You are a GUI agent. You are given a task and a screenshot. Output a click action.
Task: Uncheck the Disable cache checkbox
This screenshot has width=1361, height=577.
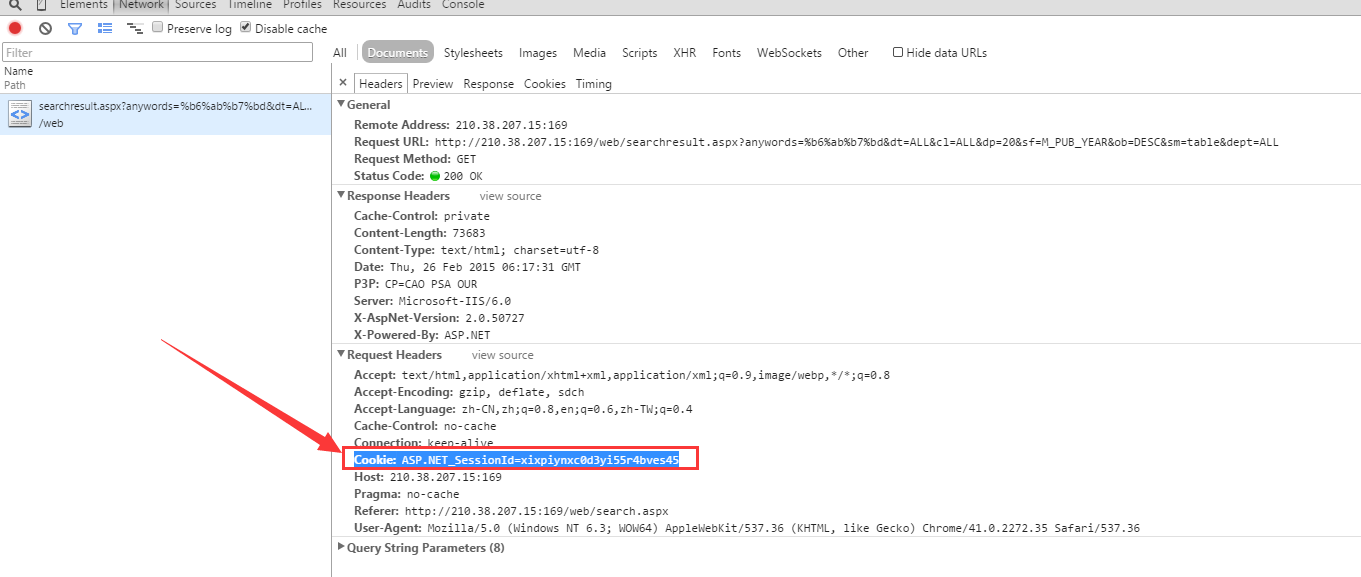coord(246,28)
